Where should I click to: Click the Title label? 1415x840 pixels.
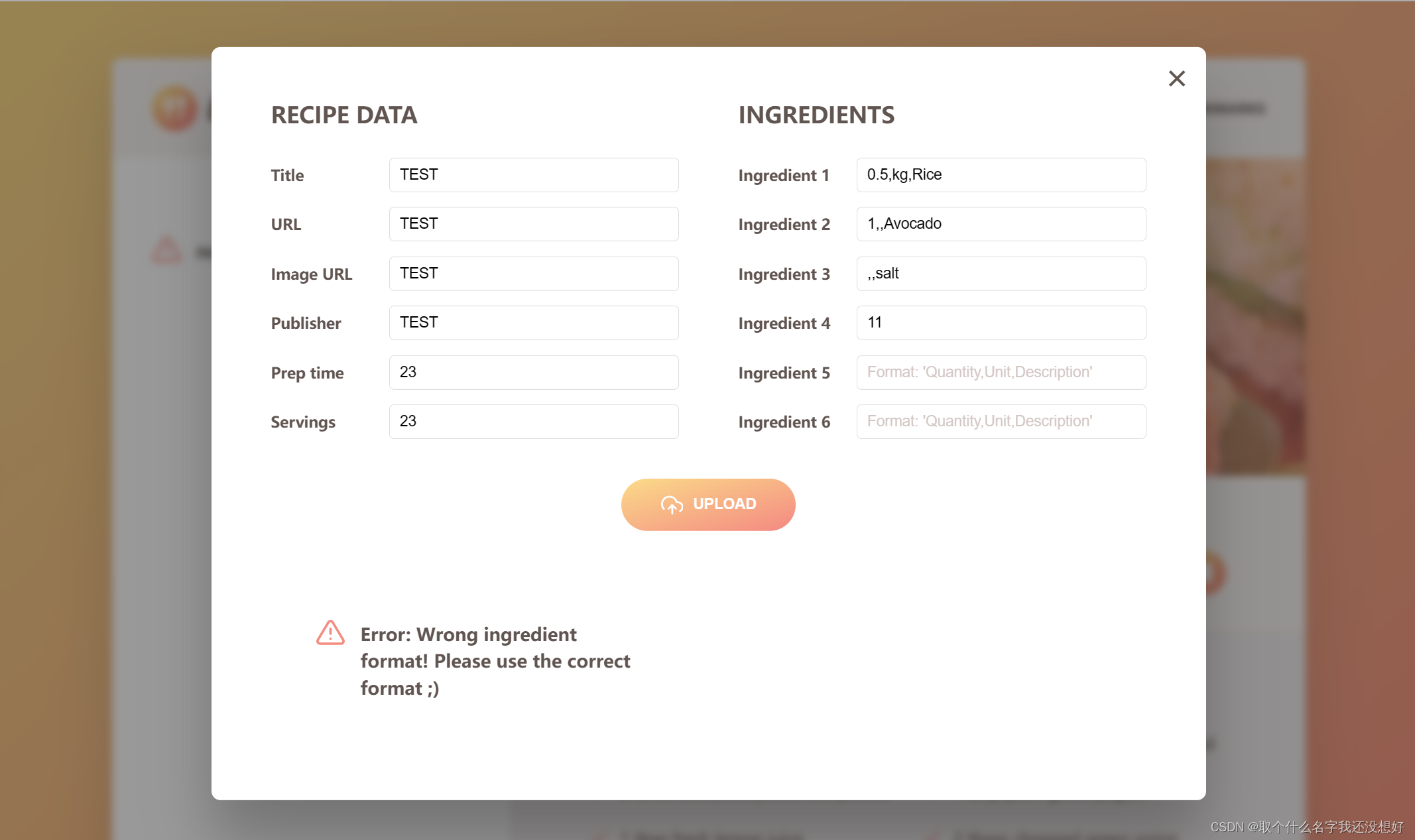tap(287, 175)
